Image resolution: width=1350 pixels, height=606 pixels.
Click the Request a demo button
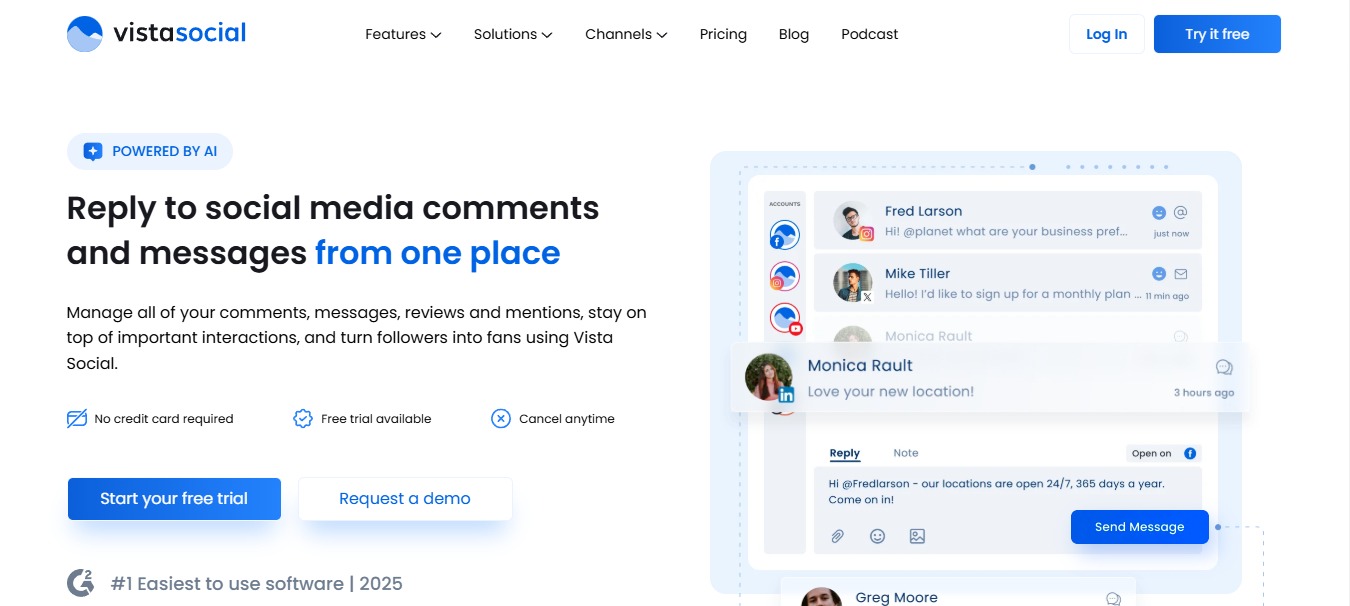(405, 498)
